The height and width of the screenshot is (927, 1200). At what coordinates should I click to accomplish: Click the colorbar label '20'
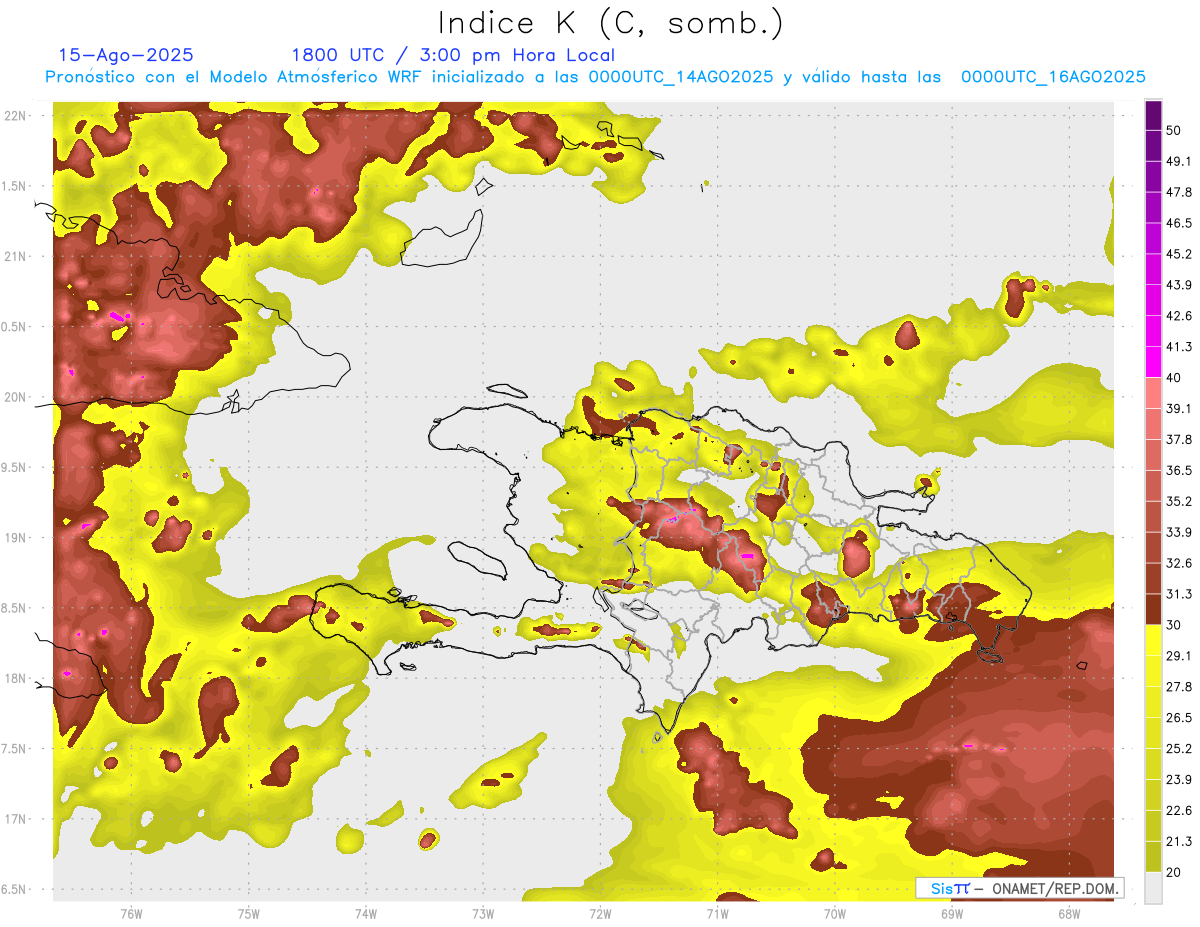pyautogui.click(x=1175, y=872)
